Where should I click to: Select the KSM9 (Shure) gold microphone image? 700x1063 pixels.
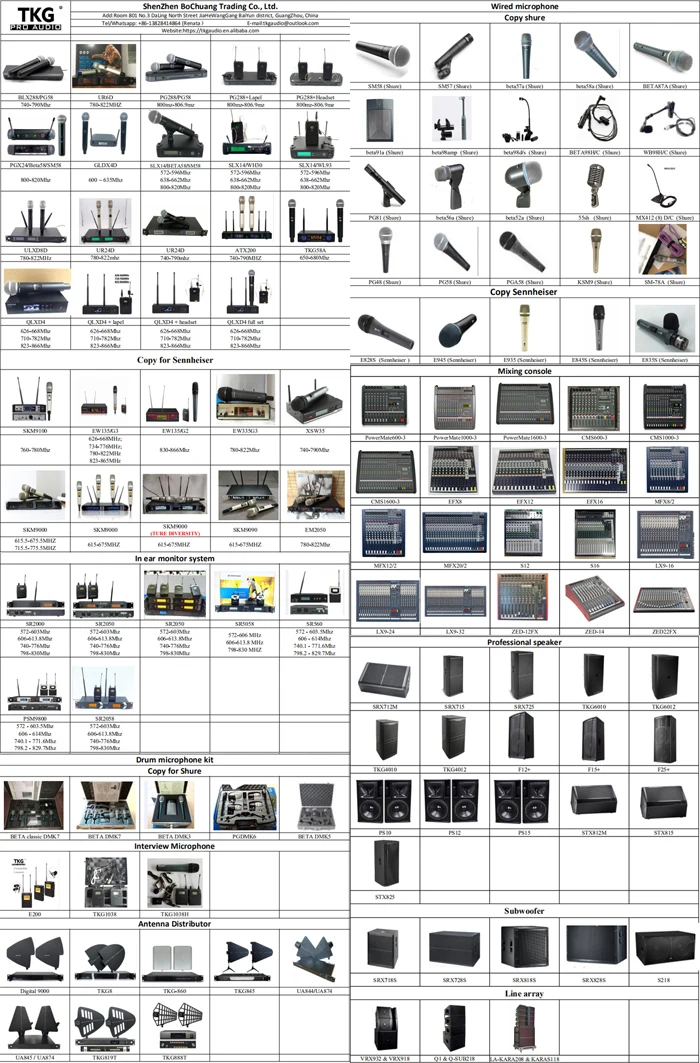click(x=596, y=250)
